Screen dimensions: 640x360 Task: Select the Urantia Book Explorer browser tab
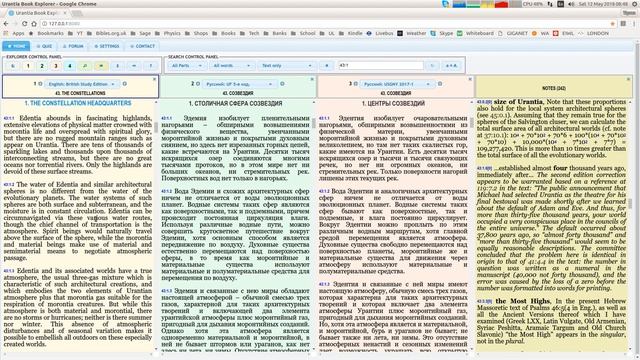[37, 13]
